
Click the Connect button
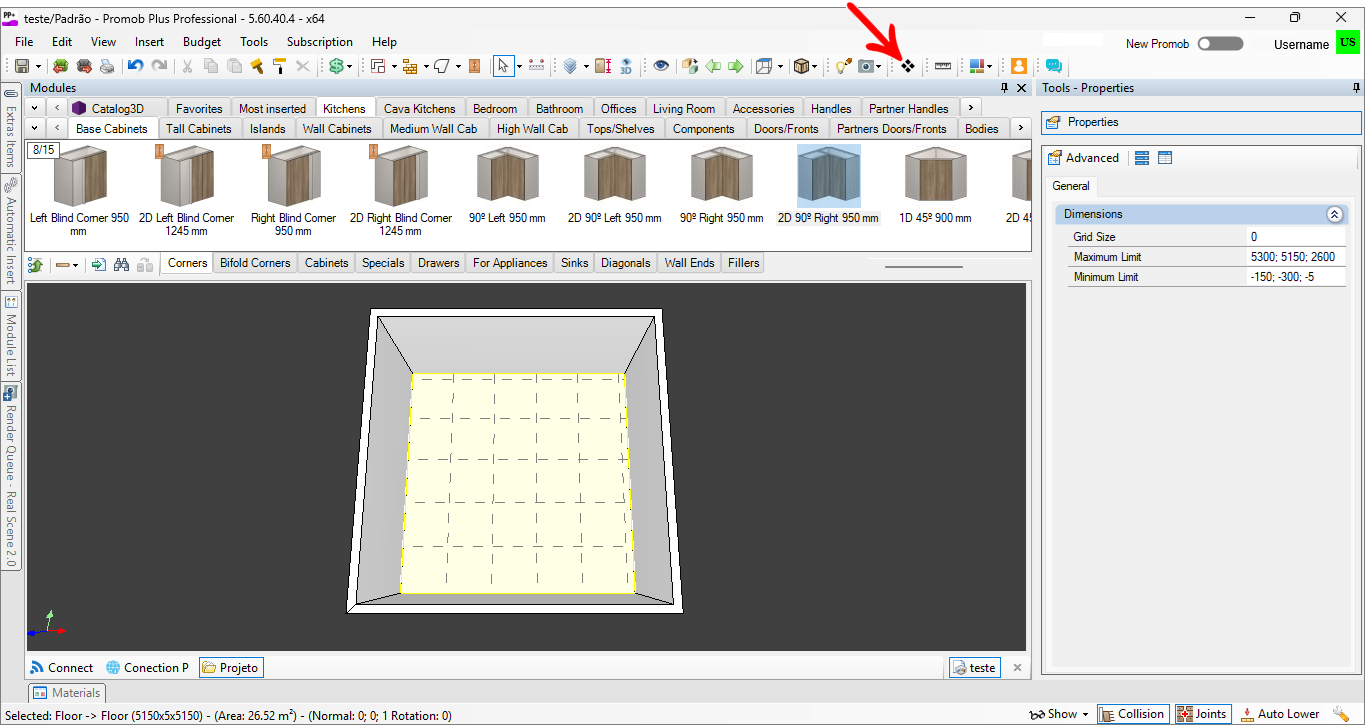[x=61, y=668]
